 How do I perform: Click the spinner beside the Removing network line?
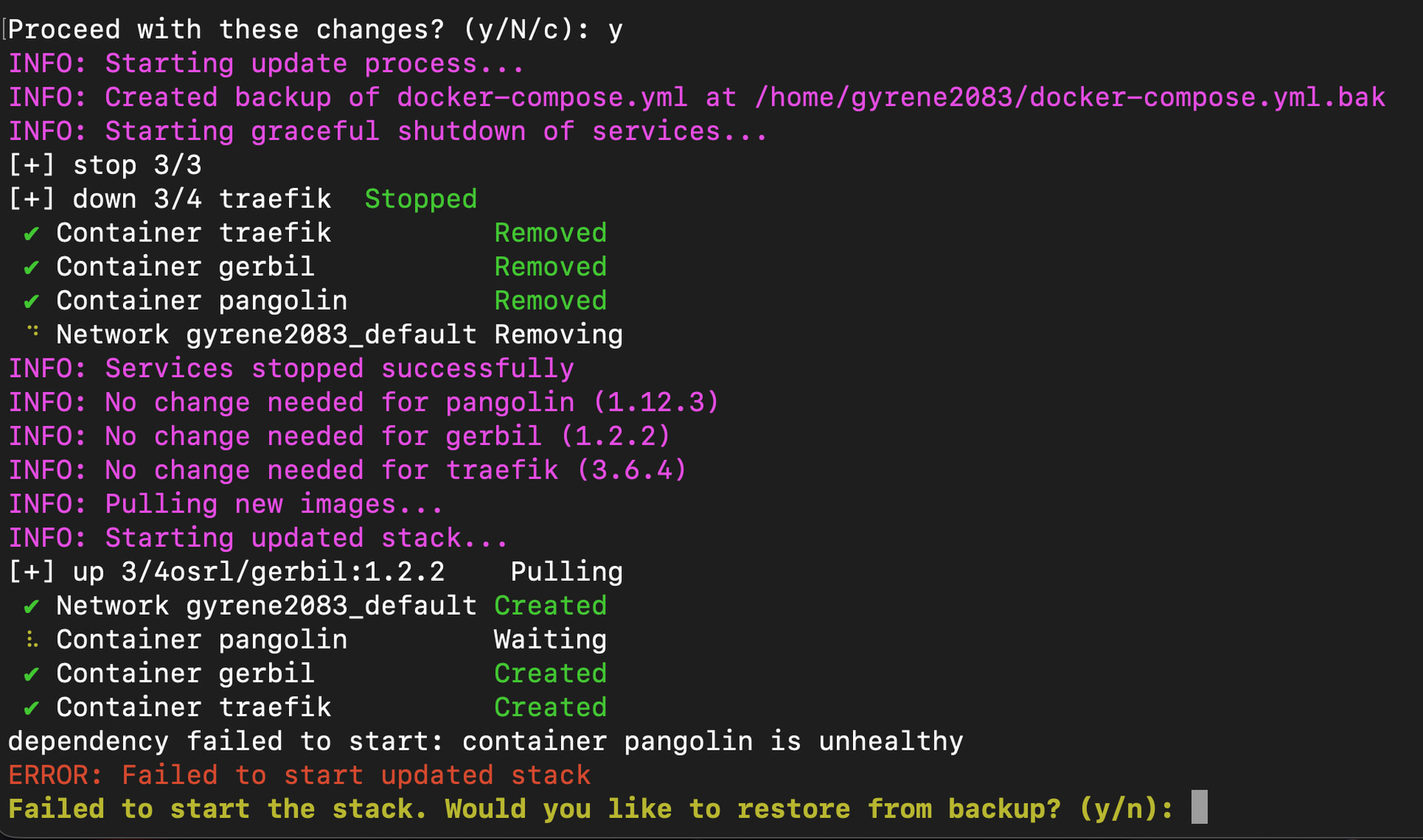(33, 332)
